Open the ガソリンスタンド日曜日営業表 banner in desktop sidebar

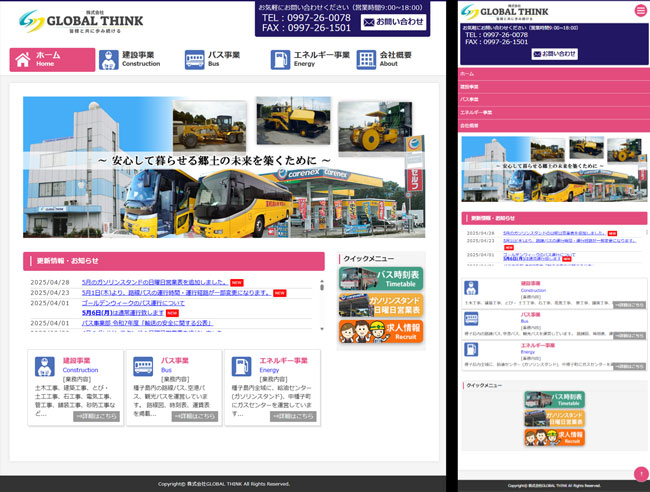click(380, 305)
